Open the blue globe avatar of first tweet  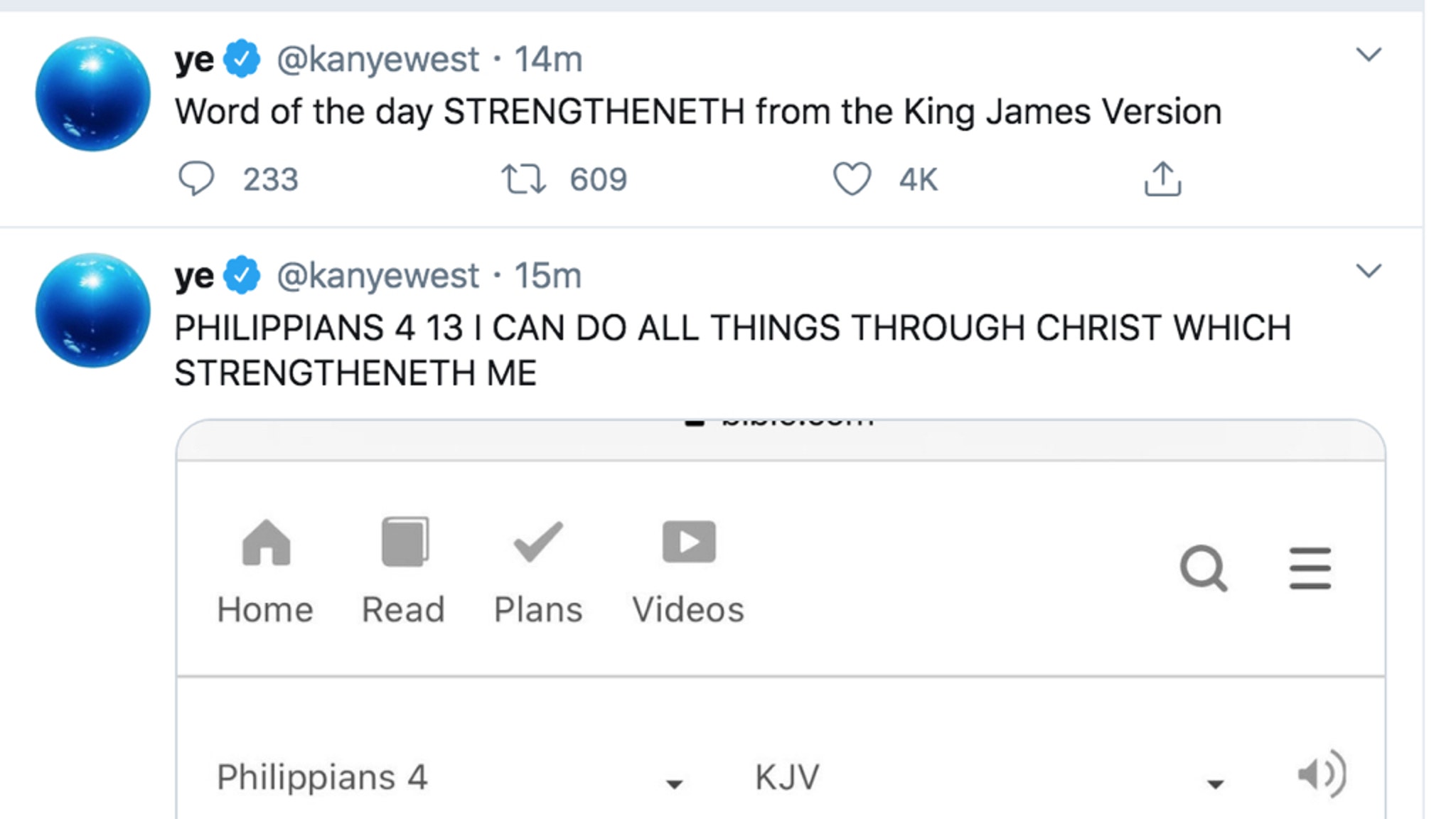[x=93, y=94]
